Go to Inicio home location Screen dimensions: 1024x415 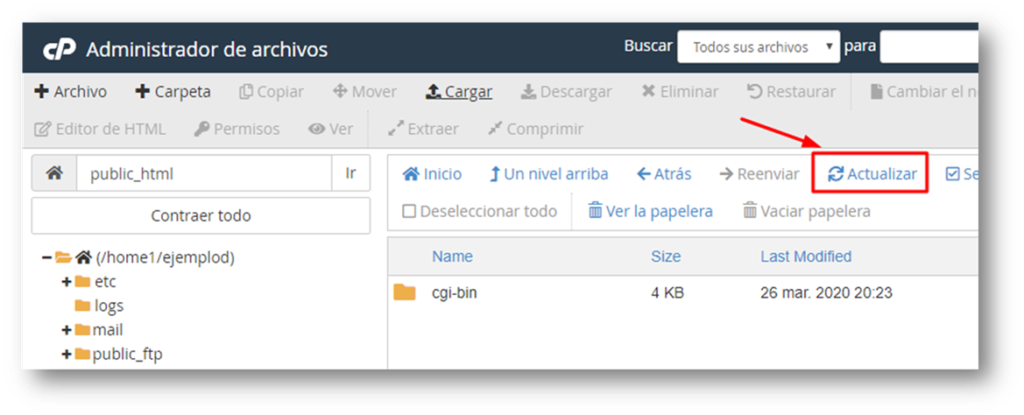click(432, 174)
